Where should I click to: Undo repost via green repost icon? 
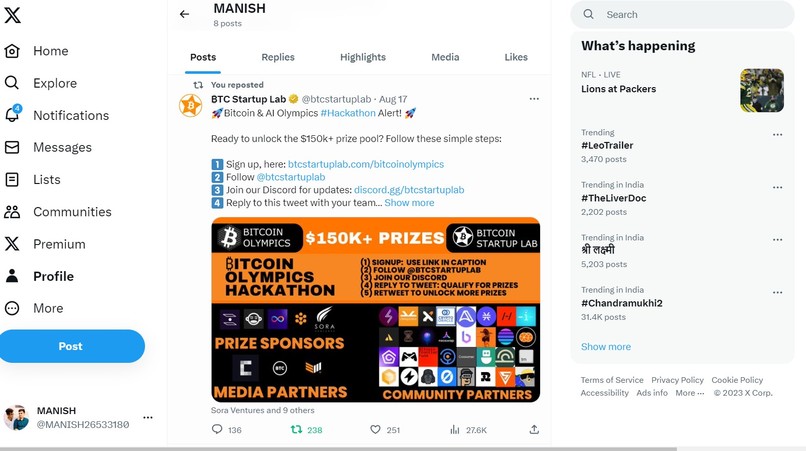click(296, 429)
